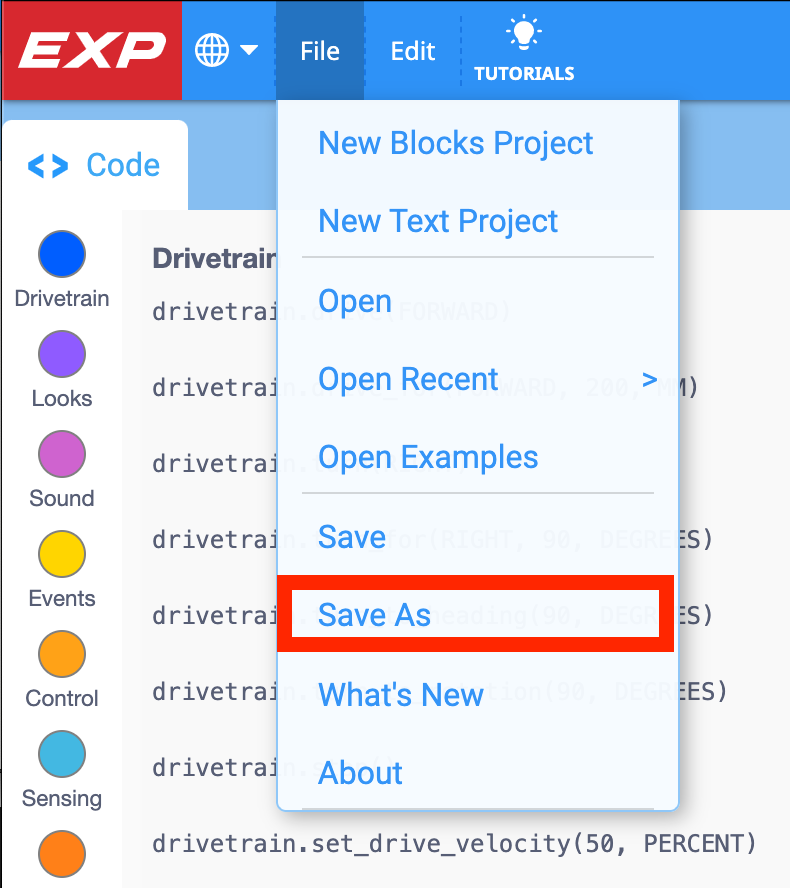Select the yellow Events category circle

62,554
